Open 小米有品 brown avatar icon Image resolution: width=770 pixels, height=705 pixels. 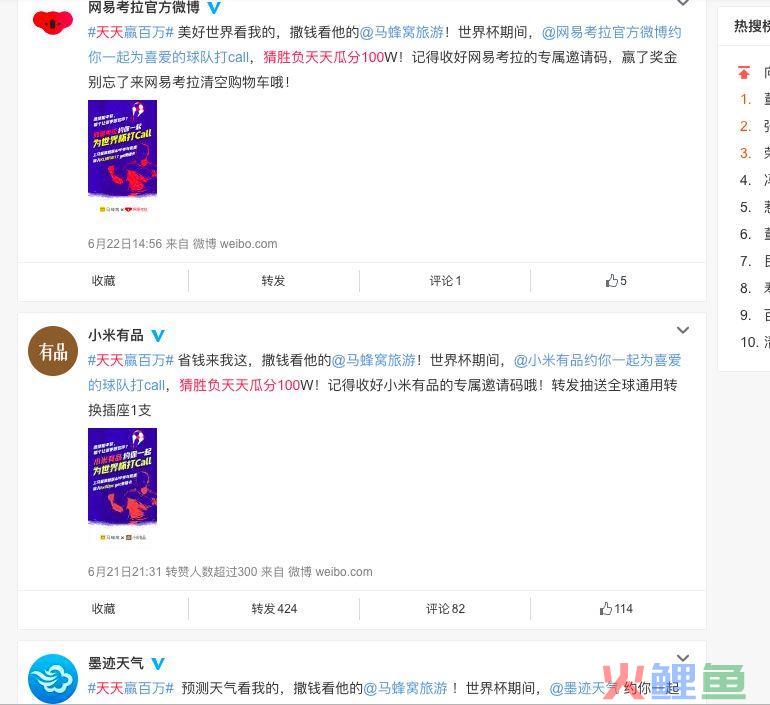pyautogui.click(x=53, y=351)
